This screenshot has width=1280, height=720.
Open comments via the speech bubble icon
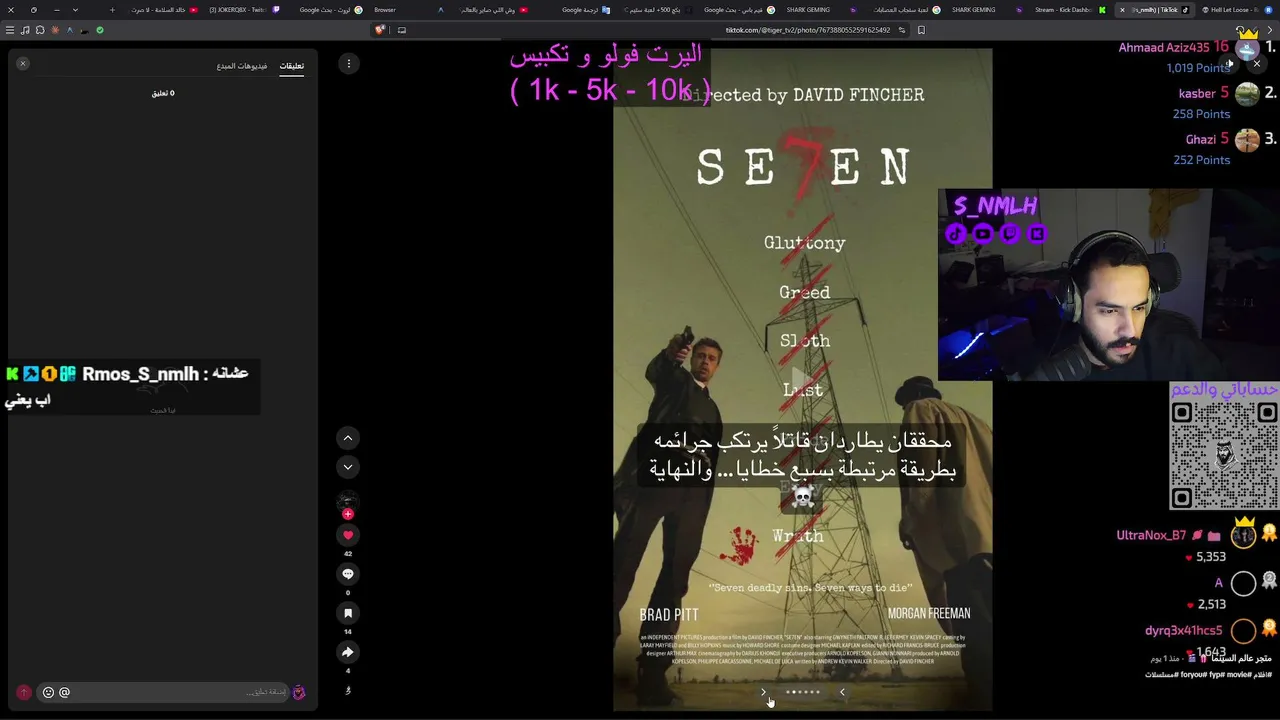tap(348, 574)
